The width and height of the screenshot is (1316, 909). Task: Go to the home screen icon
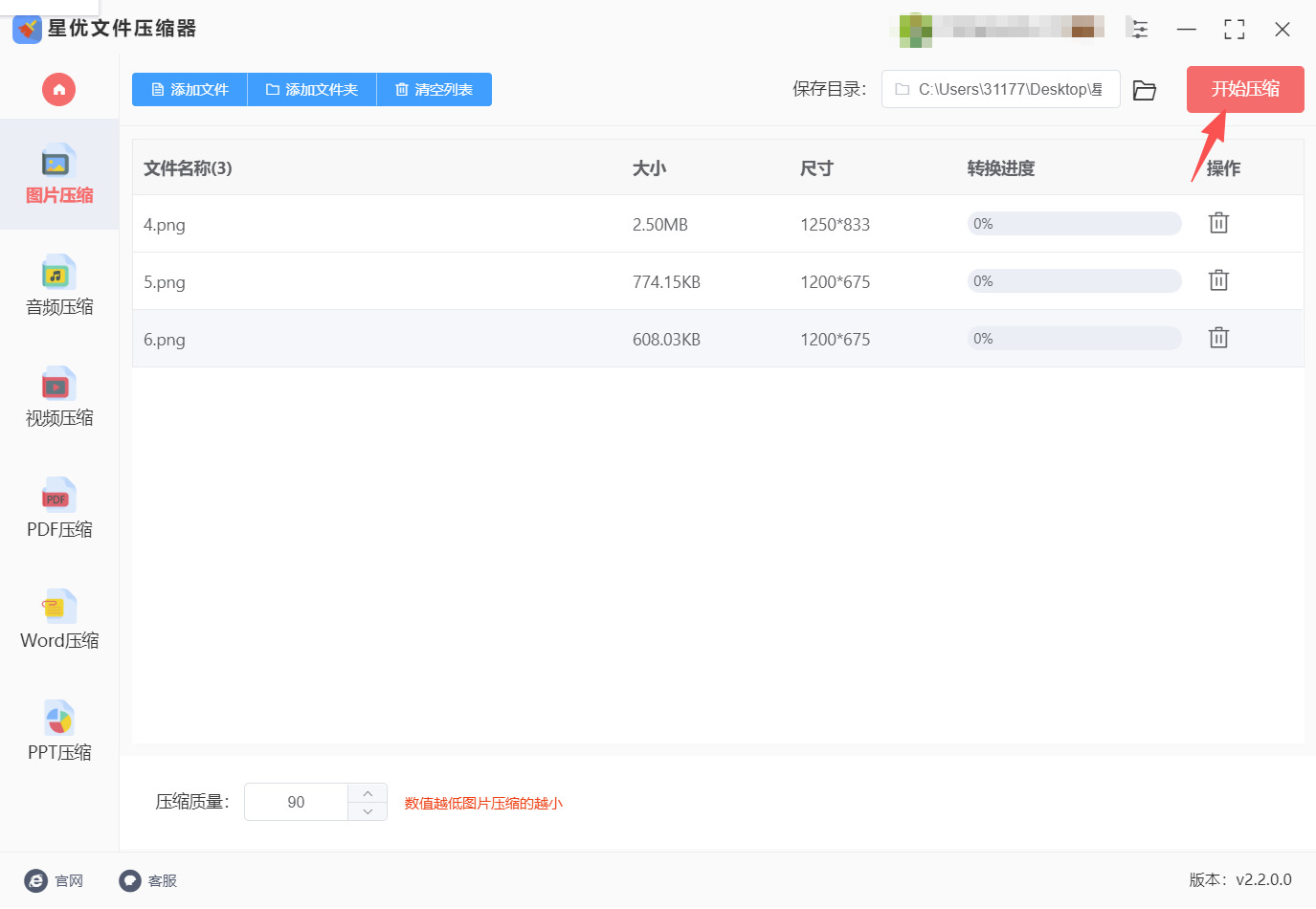point(58,90)
